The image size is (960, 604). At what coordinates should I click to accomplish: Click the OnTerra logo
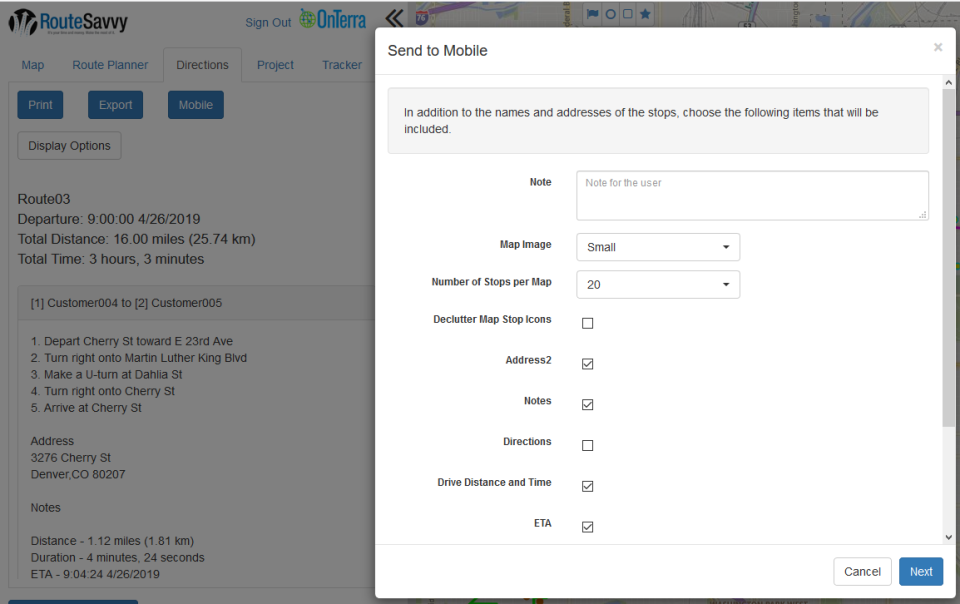pyautogui.click(x=330, y=20)
